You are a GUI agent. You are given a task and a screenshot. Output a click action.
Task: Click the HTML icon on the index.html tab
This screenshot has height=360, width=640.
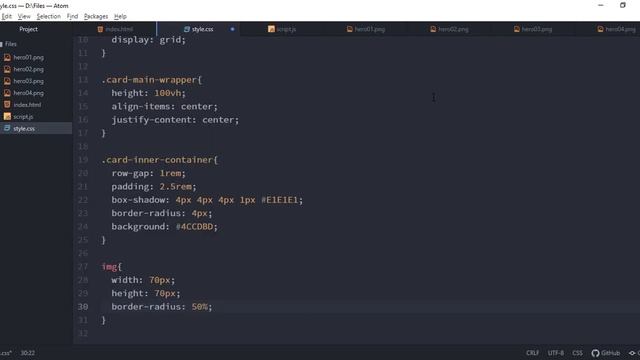[100, 29]
